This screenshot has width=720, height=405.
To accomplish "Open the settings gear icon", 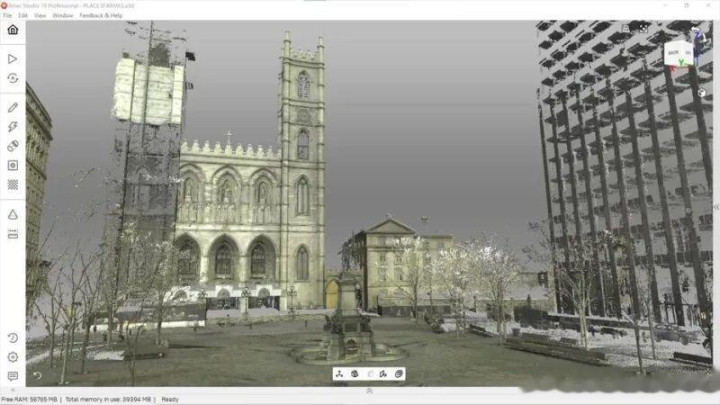I will (x=12, y=357).
